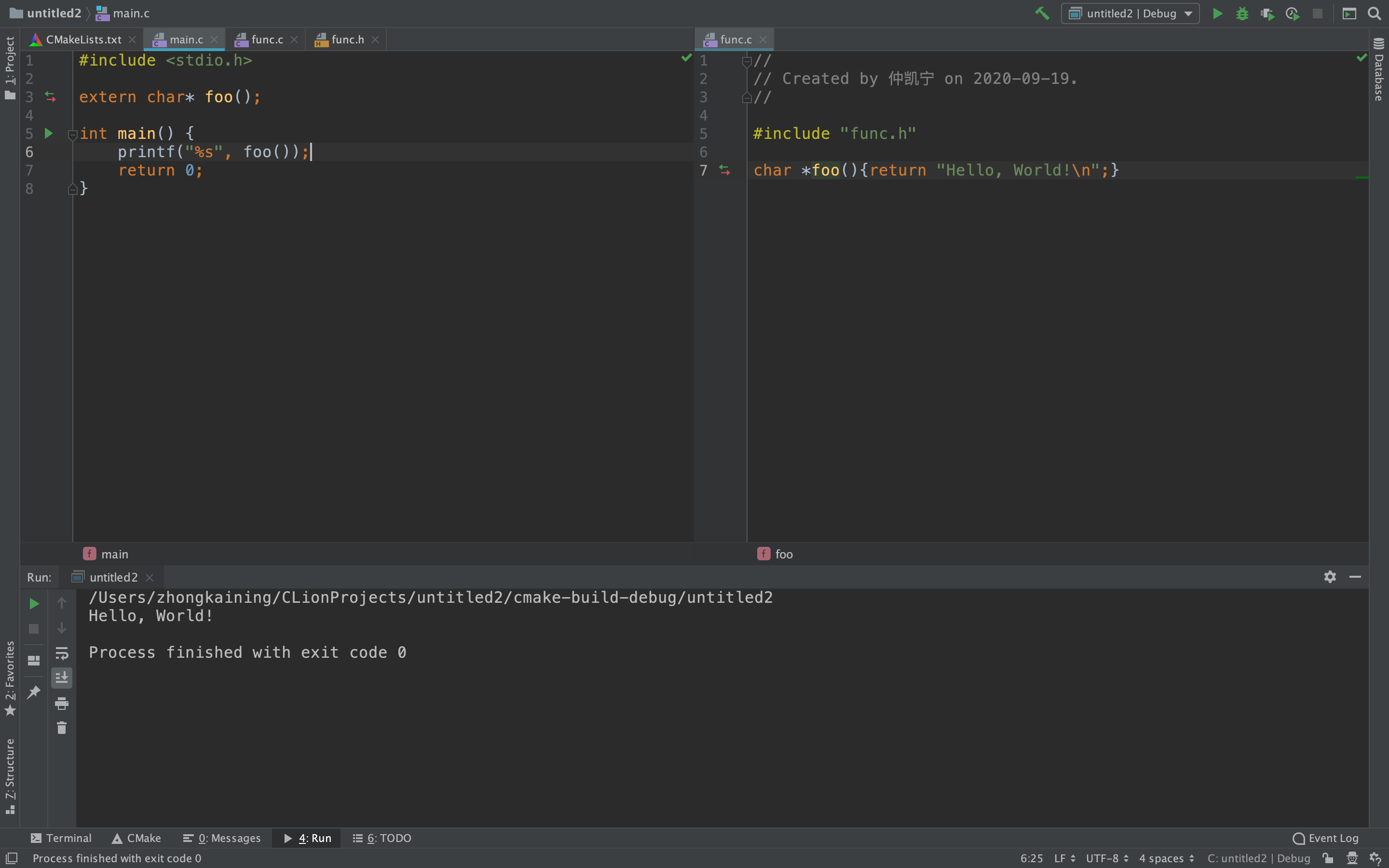Image resolution: width=1389 pixels, height=868 pixels.
Task: Collapse the closing brace fold marker on line 8
Action: pyautogui.click(x=72, y=189)
